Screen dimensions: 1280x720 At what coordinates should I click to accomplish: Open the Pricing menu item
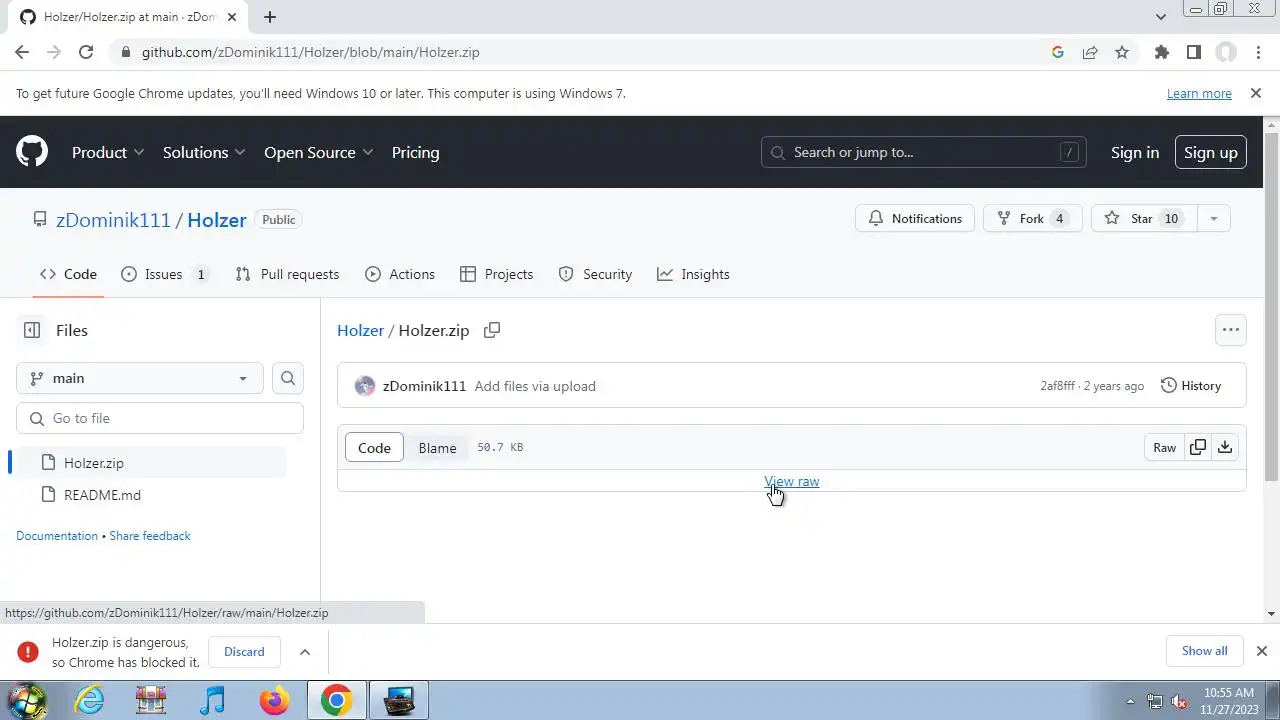(415, 152)
